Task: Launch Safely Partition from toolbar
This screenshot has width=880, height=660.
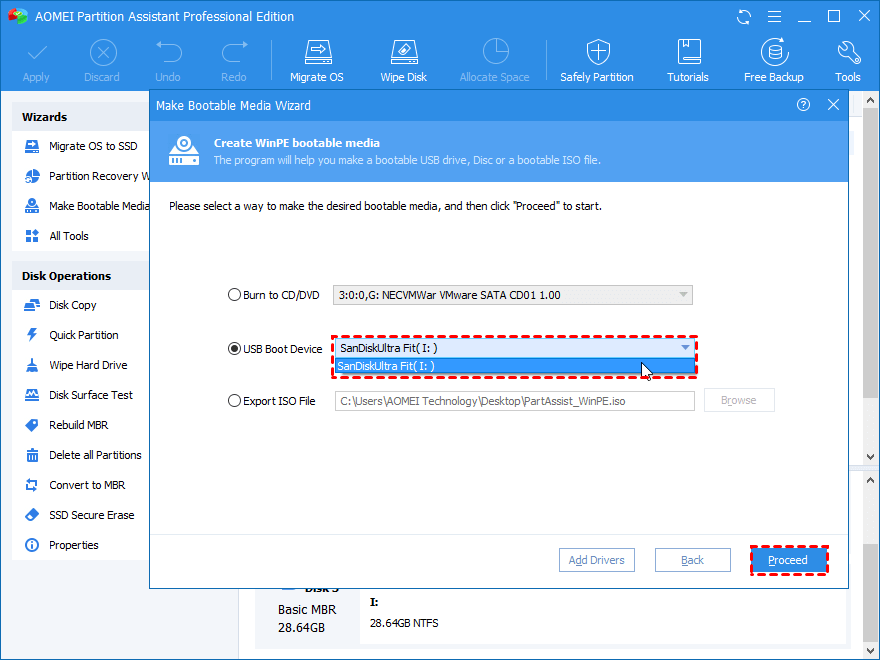Action: [597, 60]
